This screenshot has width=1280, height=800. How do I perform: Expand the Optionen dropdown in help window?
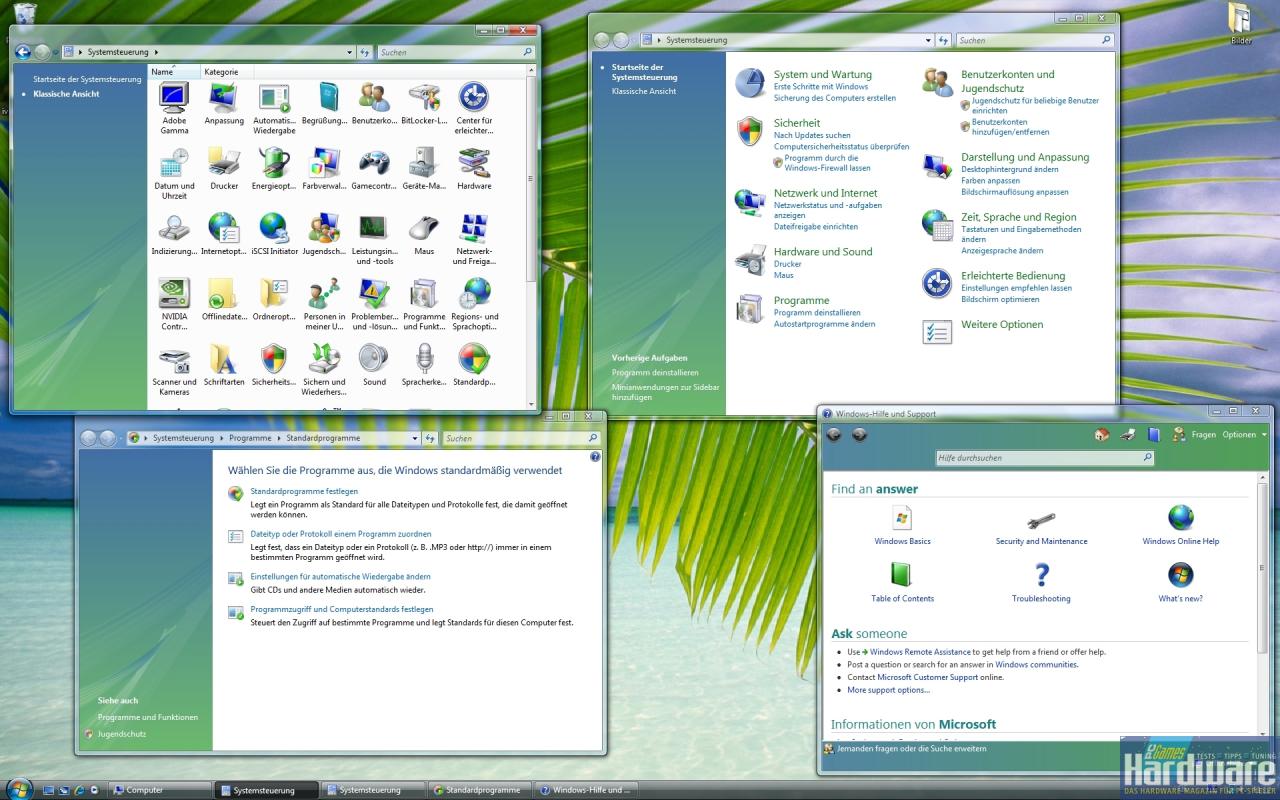click(1244, 435)
